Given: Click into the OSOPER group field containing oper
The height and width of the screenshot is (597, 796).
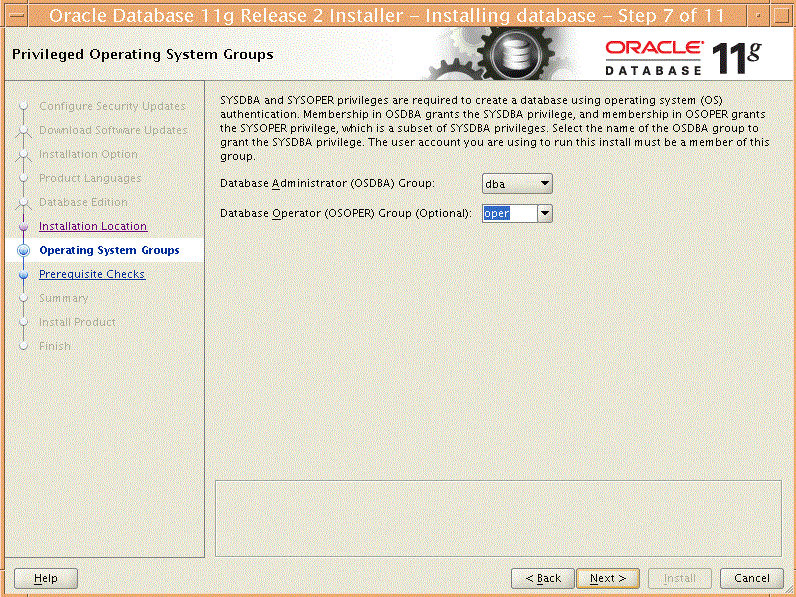Looking at the screenshot, I should click(509, 214).
